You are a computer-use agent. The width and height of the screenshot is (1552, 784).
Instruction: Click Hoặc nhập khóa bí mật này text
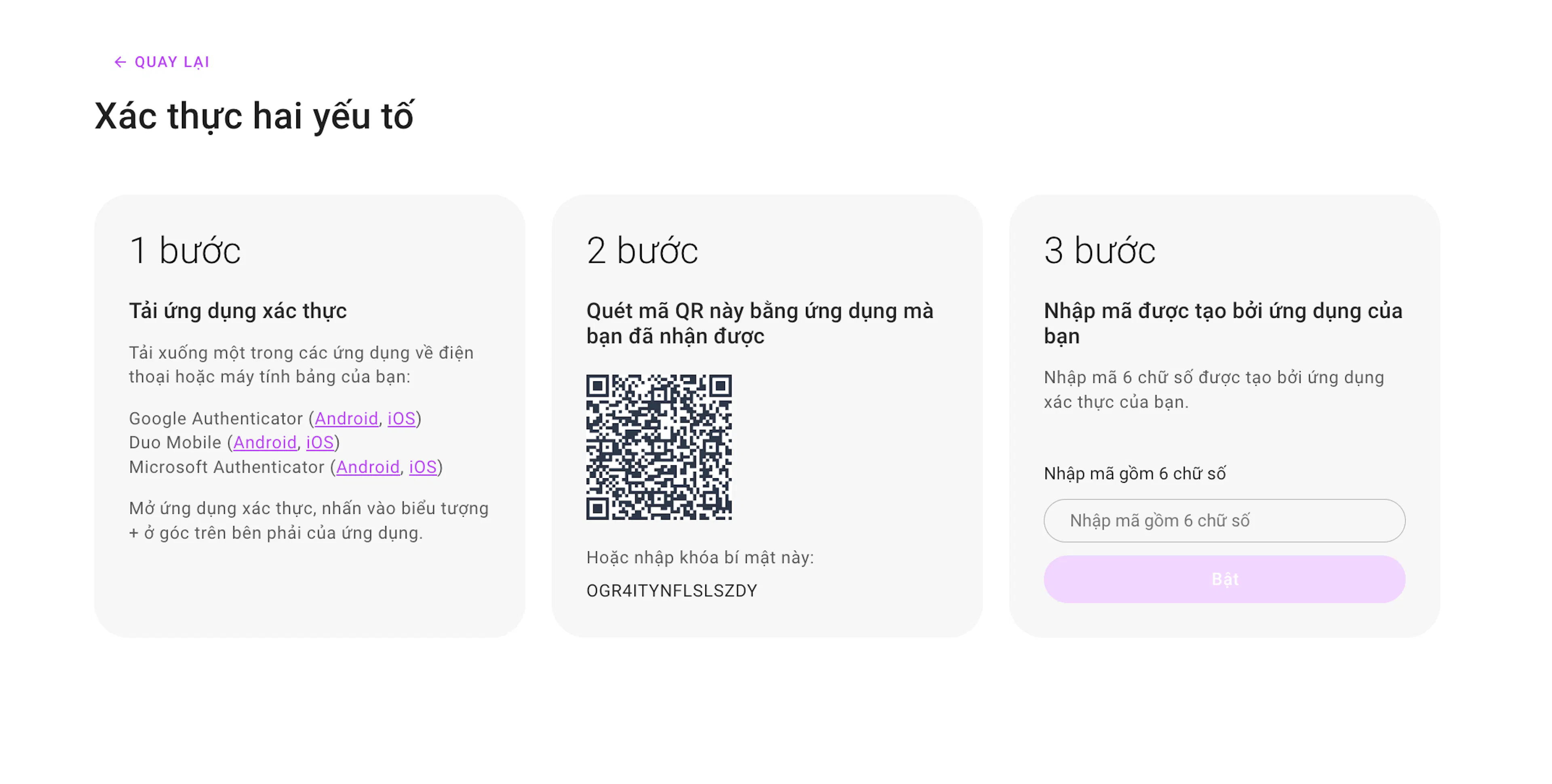(700, 557)
